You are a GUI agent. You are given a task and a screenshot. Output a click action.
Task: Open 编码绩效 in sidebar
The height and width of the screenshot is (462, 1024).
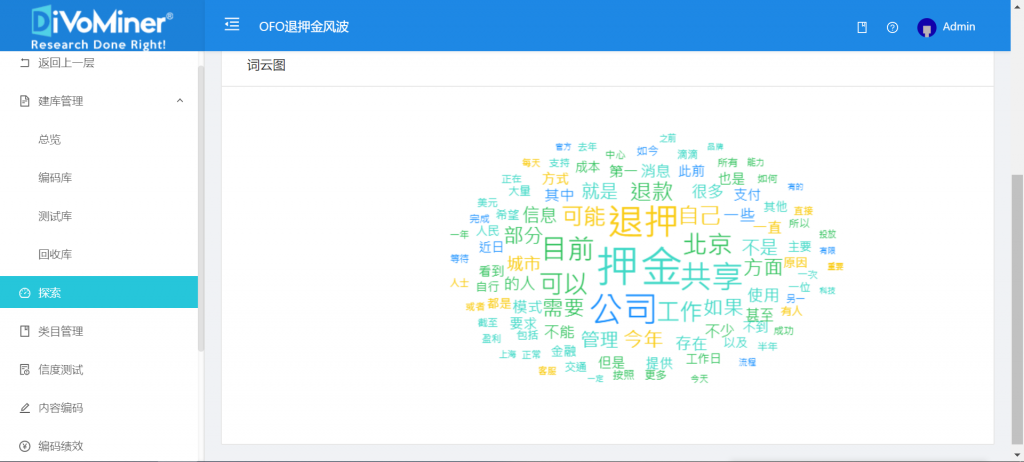point(61,446)
